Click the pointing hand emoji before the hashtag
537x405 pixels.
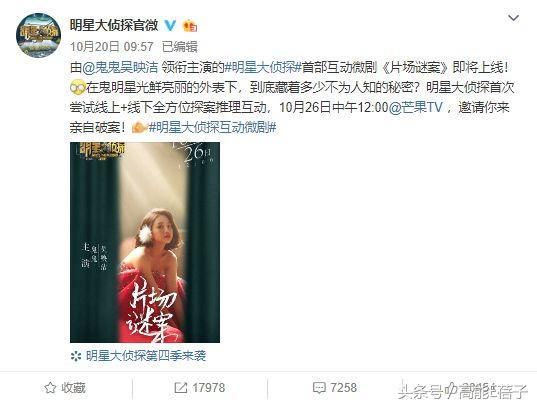point(139,127)
